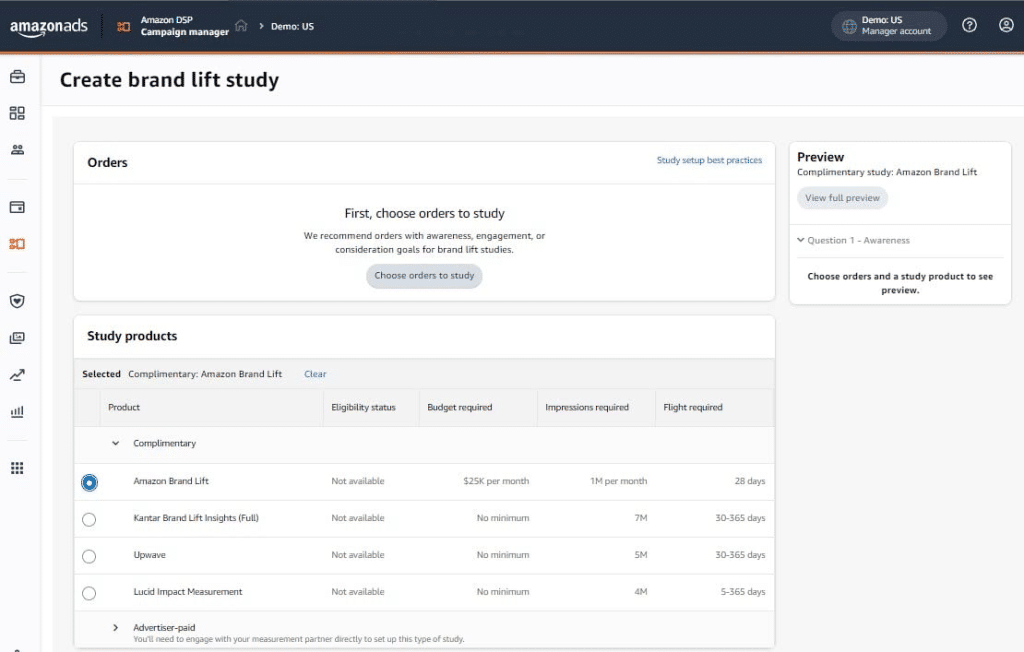Click the 5-365 days flight value
This screenshot has height=652, width=1024.
(x=743, y=592)
